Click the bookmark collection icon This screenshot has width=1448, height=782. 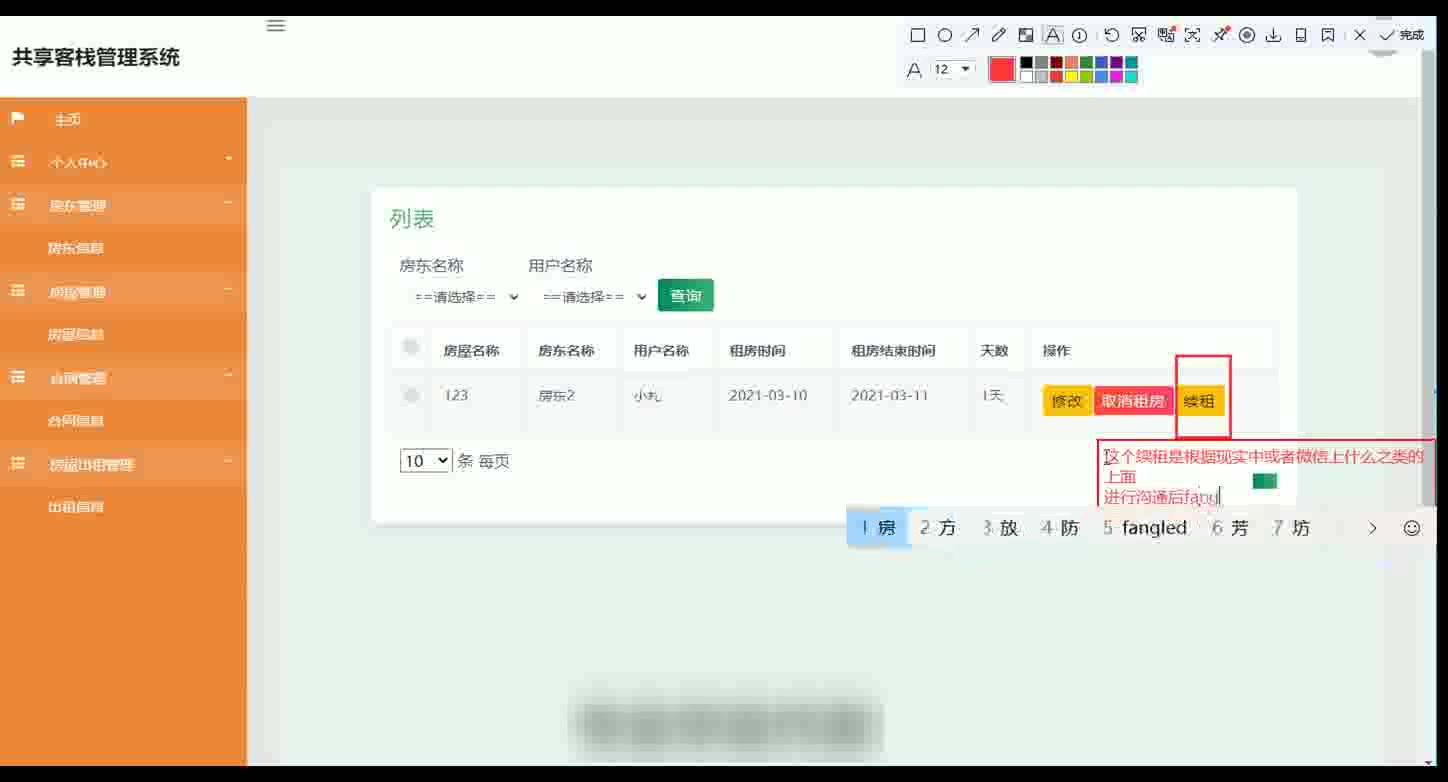1328,35
